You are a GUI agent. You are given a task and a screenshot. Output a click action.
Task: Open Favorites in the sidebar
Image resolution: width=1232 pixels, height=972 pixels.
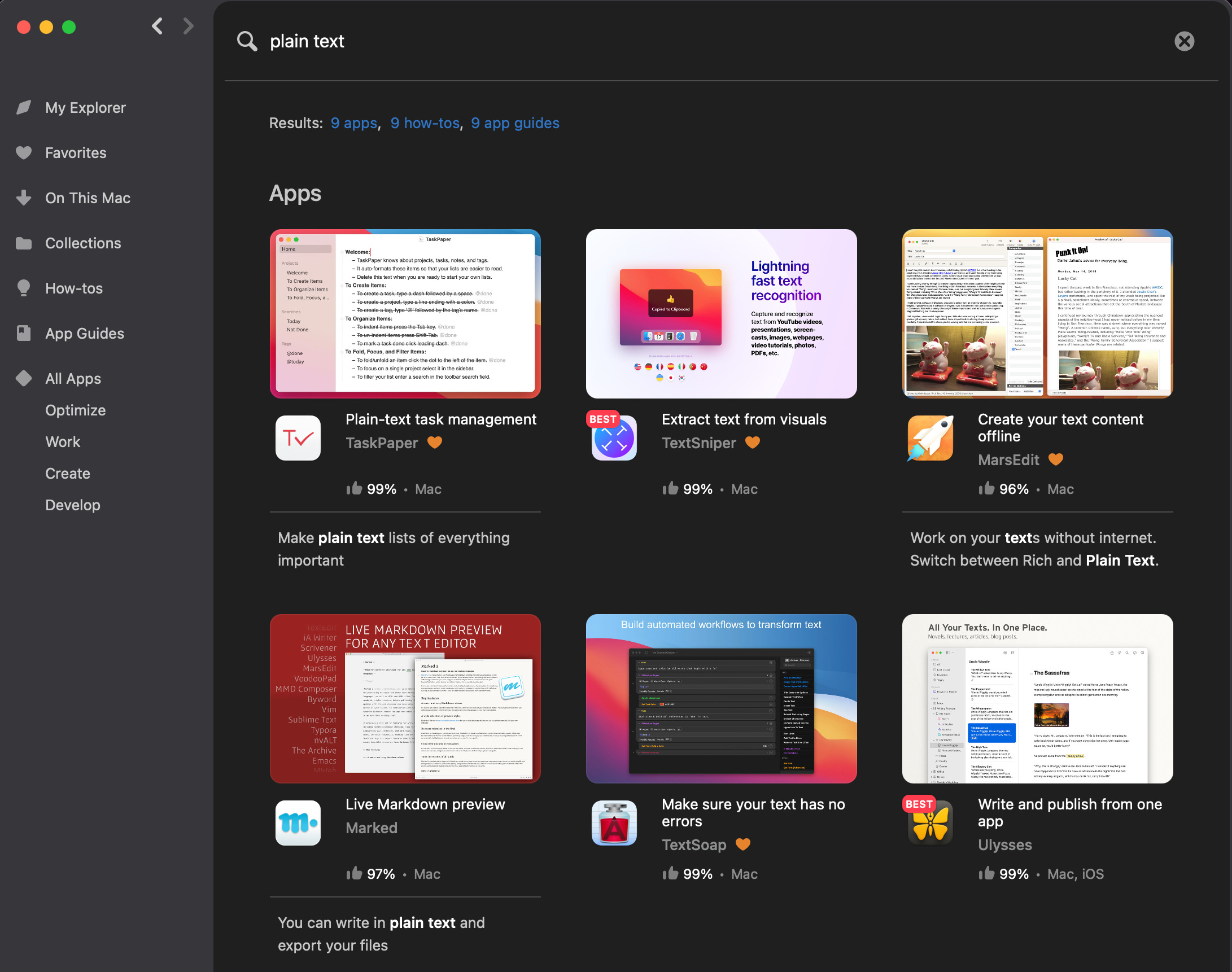[76, 152]
